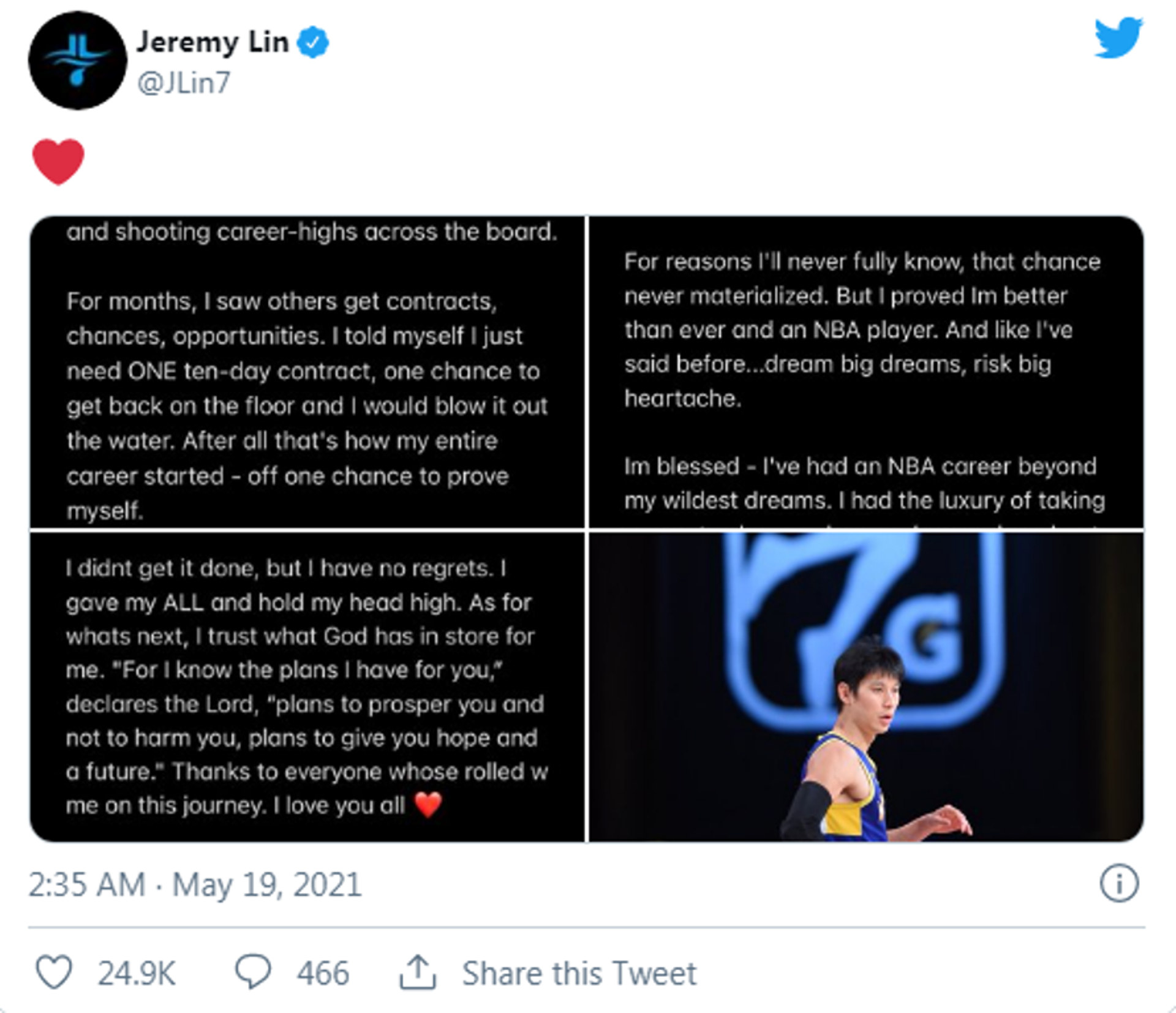1176x1013 pixels.
Task: Click the 24.9K likes count
Action: pos(137,973)
